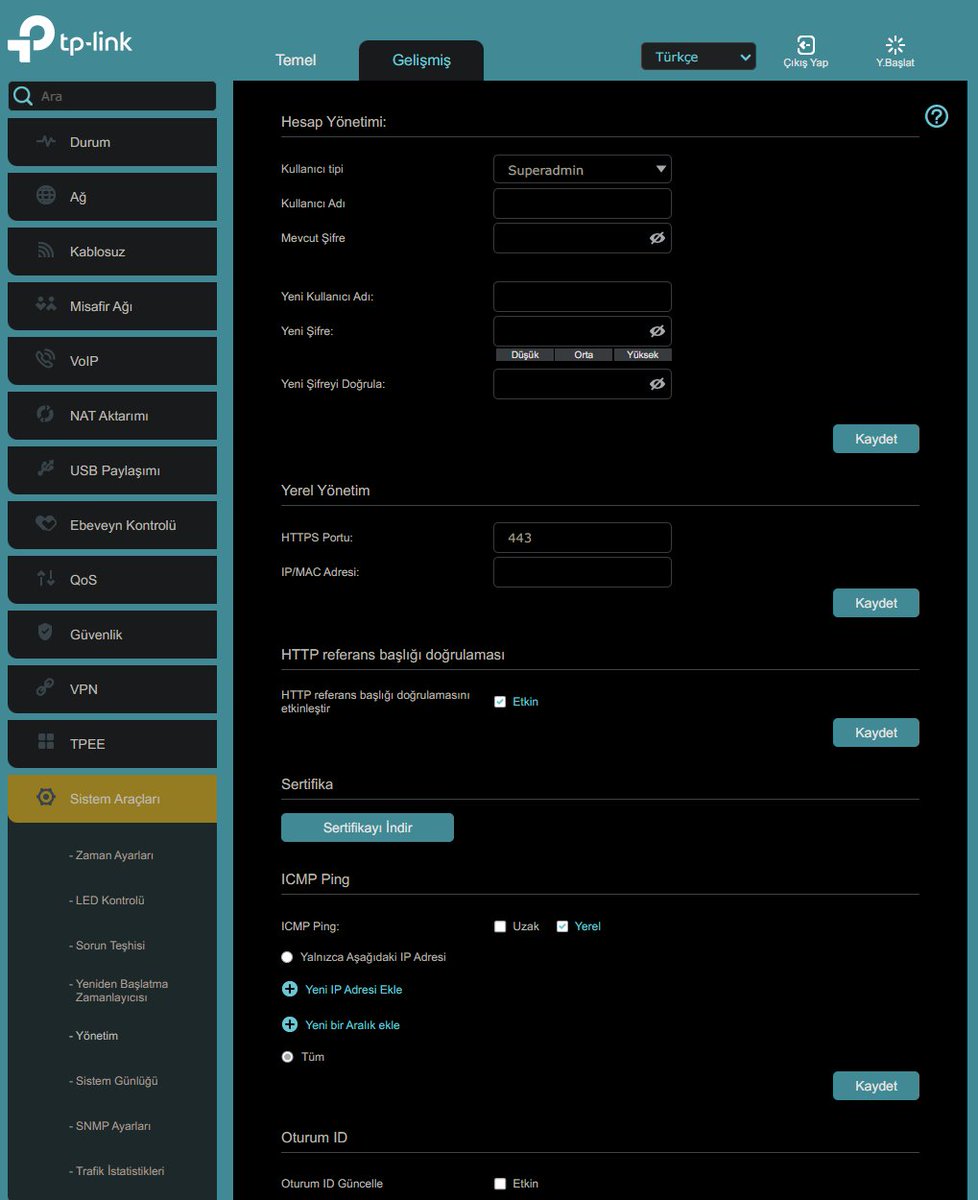978x1200 pixels.
Task: Enable Oturum ID Güncelle Etkin checkbox
Action: coord(500,1184)
